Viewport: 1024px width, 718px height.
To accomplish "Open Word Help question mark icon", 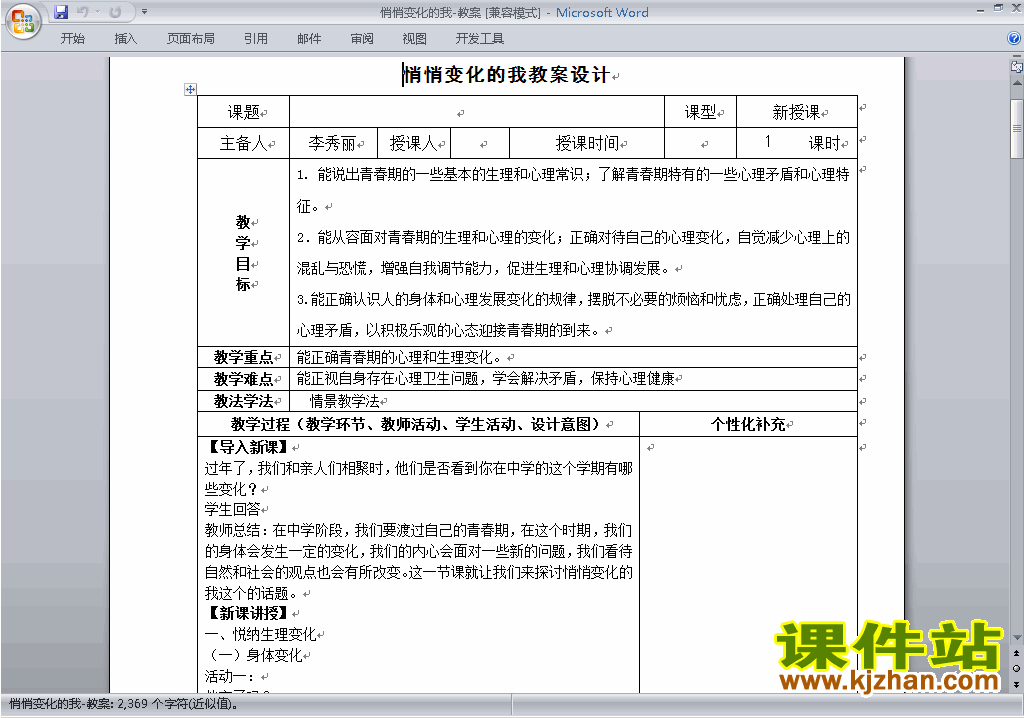I will point(1014,39).
